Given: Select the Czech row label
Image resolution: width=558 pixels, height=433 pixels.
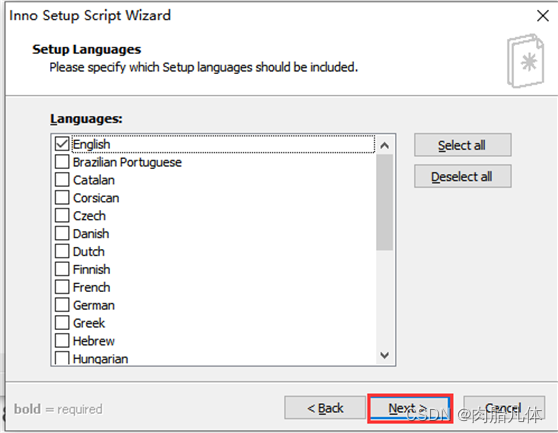Looking at the screenshot, I should pyautogui.click(x=89, y=216).
